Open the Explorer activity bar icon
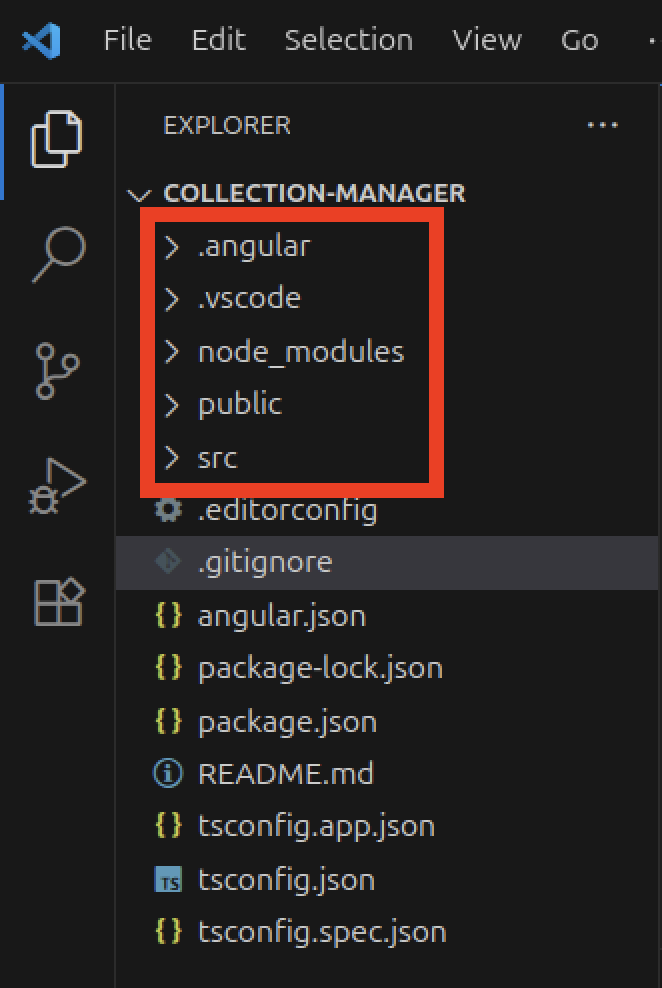This screenshot has width=662, height=988. 56,138
